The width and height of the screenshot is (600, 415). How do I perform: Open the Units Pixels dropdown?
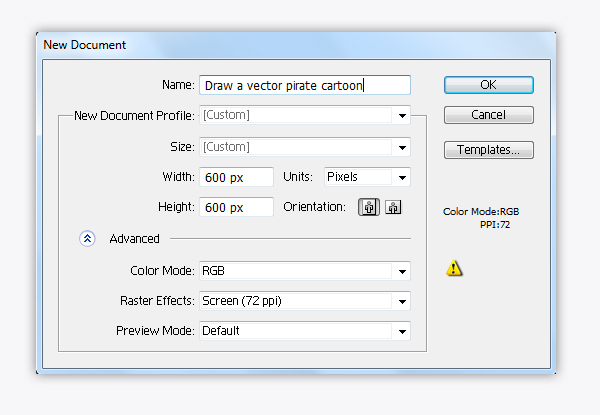click(367, 177)
